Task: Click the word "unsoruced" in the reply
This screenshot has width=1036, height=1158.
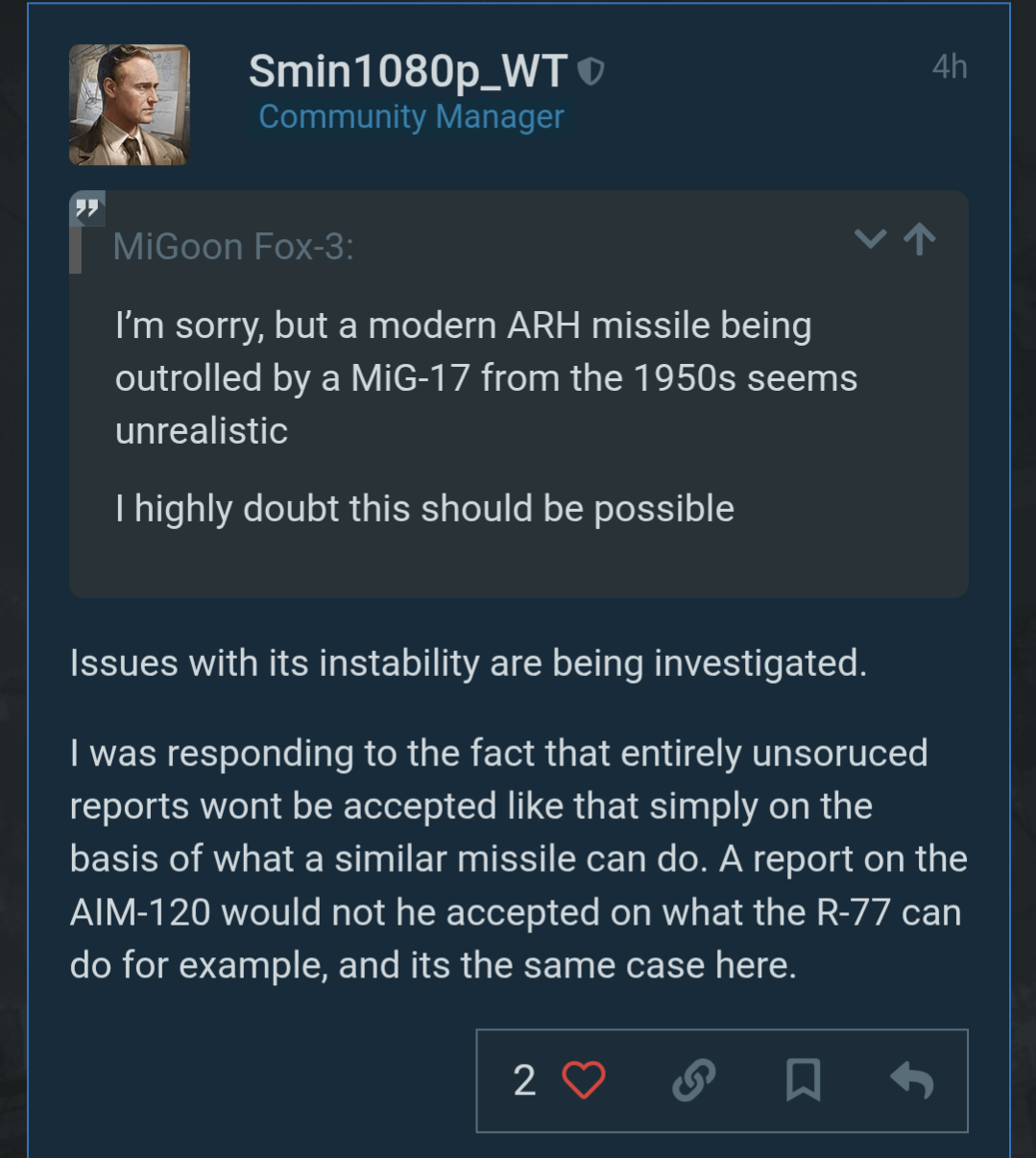Action: [839, 754]
